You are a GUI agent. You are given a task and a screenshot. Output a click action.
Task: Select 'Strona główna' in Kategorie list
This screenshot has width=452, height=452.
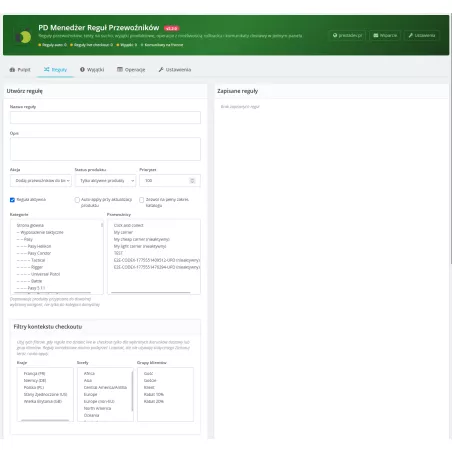[30, 225]
